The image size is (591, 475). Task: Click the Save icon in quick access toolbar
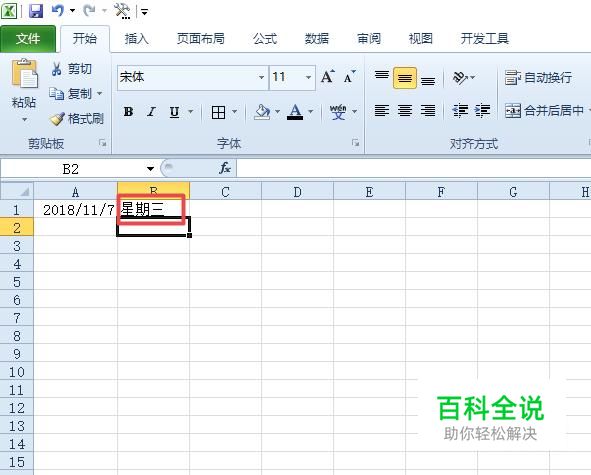tap(36, 11)
